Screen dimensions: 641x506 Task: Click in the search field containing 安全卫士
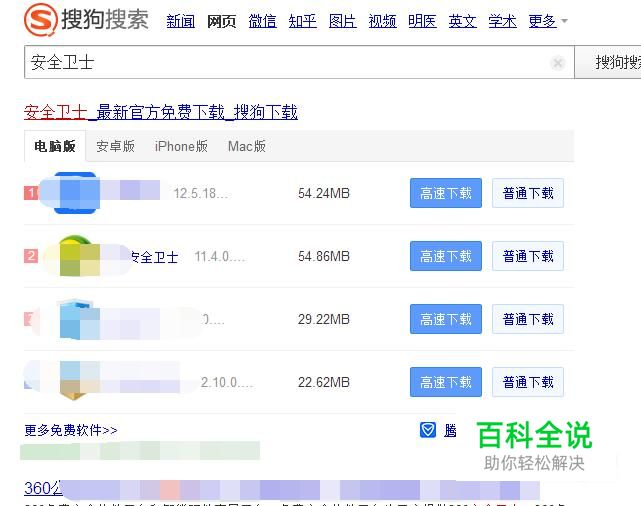299,62
